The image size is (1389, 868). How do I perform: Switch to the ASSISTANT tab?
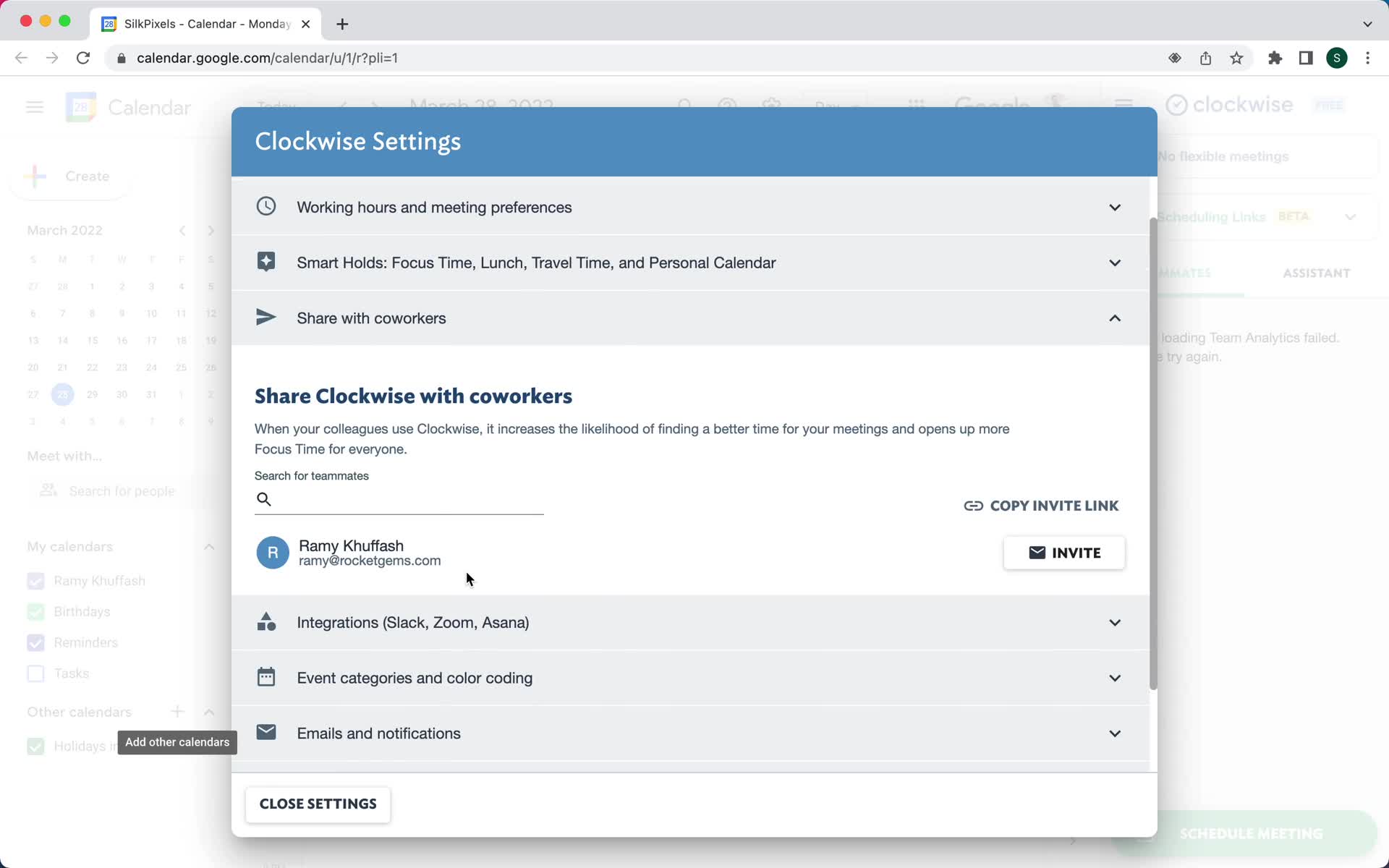point(1316,273)
